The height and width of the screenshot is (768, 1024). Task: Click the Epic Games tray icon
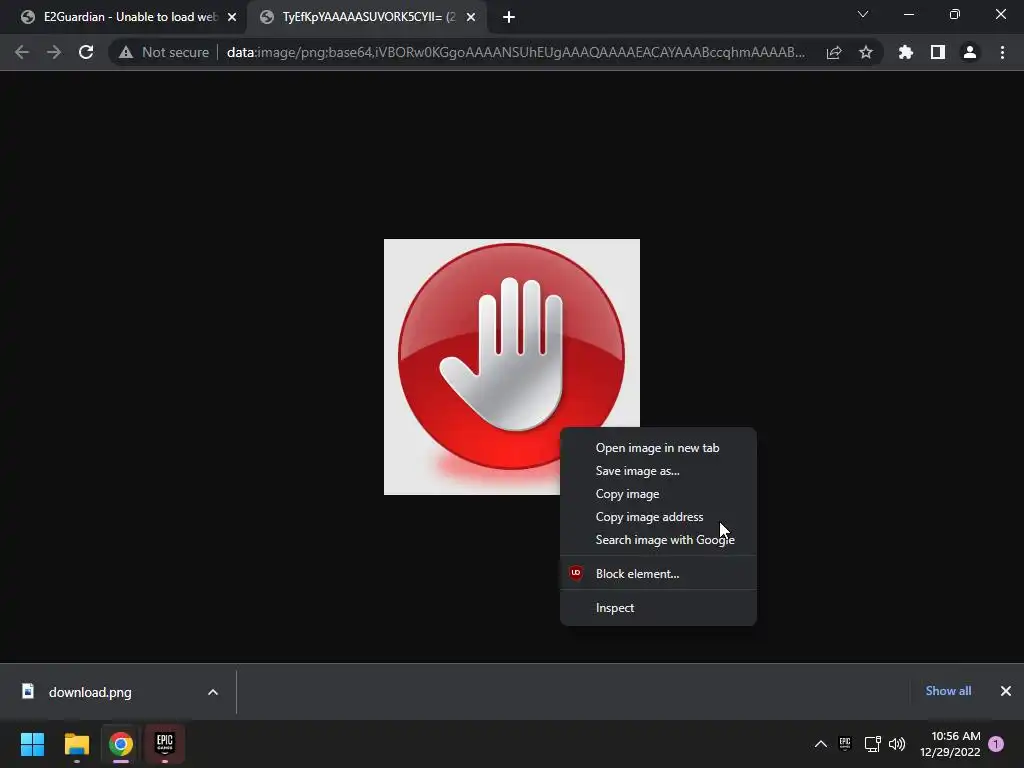point(845,744)
